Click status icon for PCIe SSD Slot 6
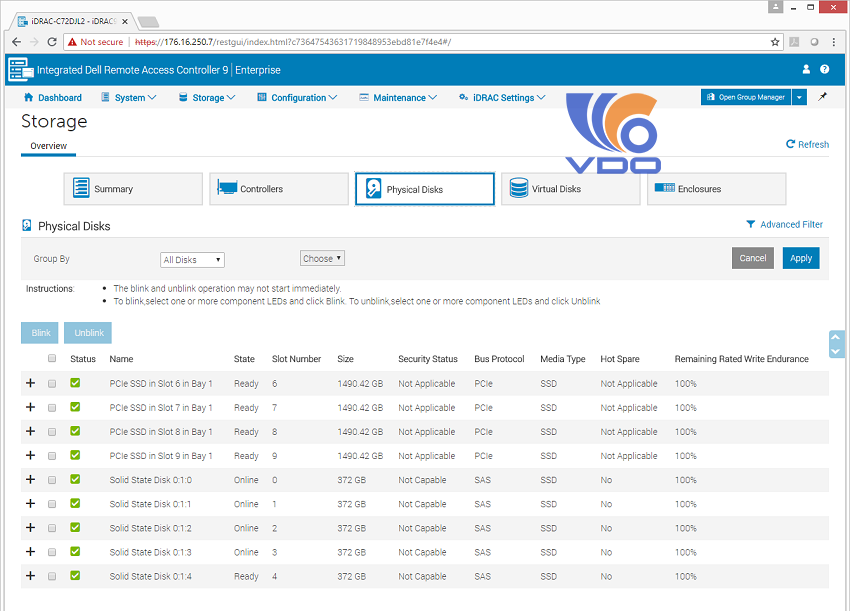The height and width of the screenshot is (611, 850). pos(75,383)
